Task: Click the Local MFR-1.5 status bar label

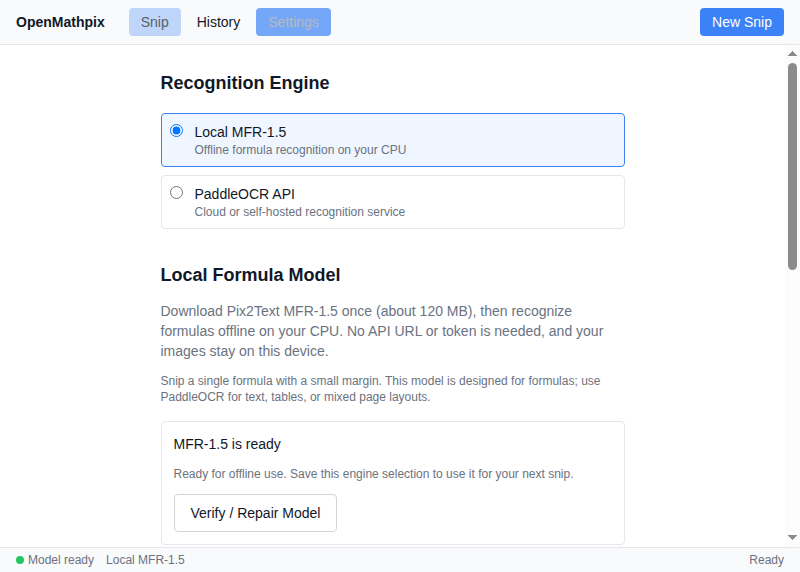Action: click(145, 560)
